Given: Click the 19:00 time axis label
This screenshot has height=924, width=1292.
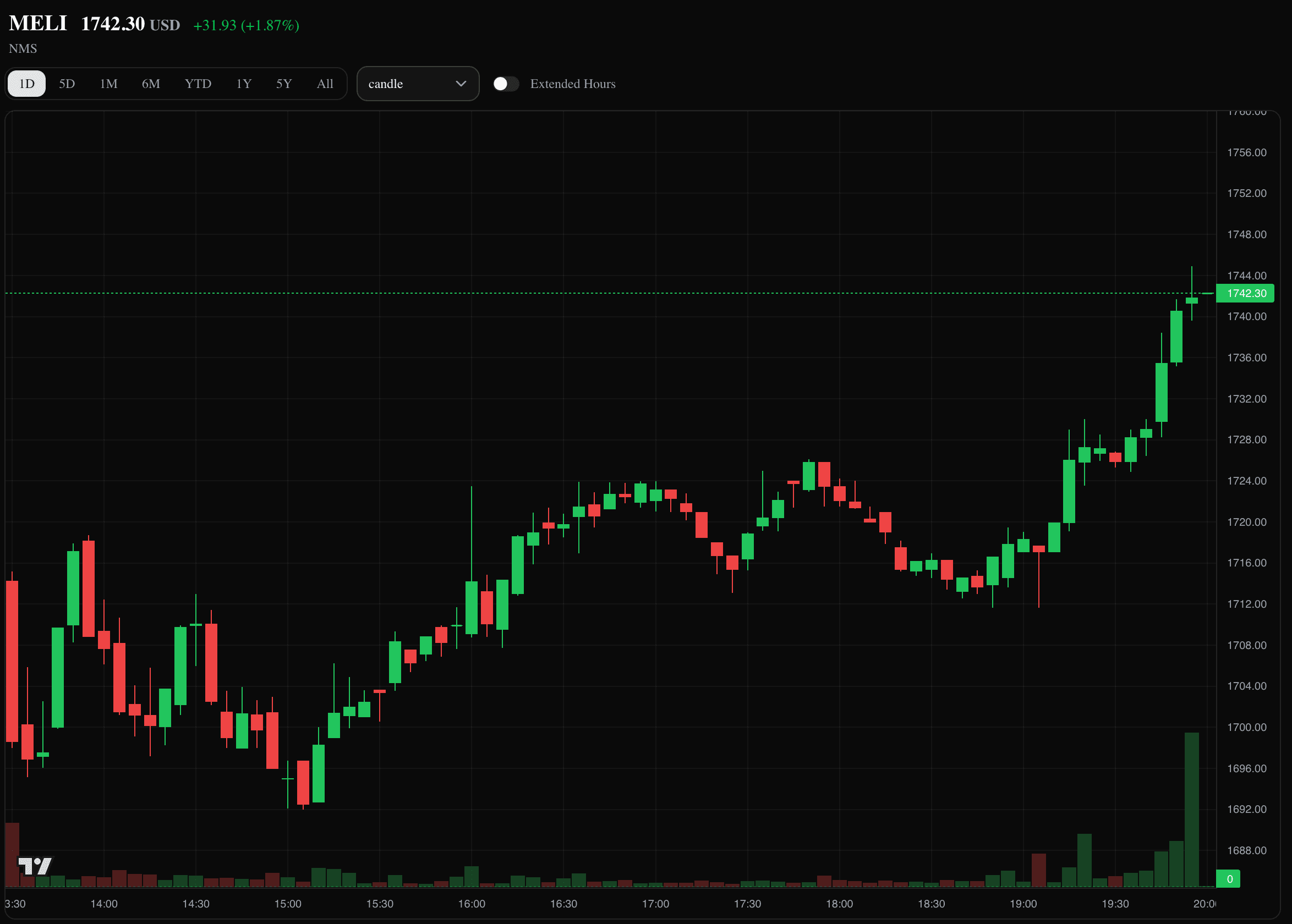Looking at the screenshot, I should (1023, 904).
